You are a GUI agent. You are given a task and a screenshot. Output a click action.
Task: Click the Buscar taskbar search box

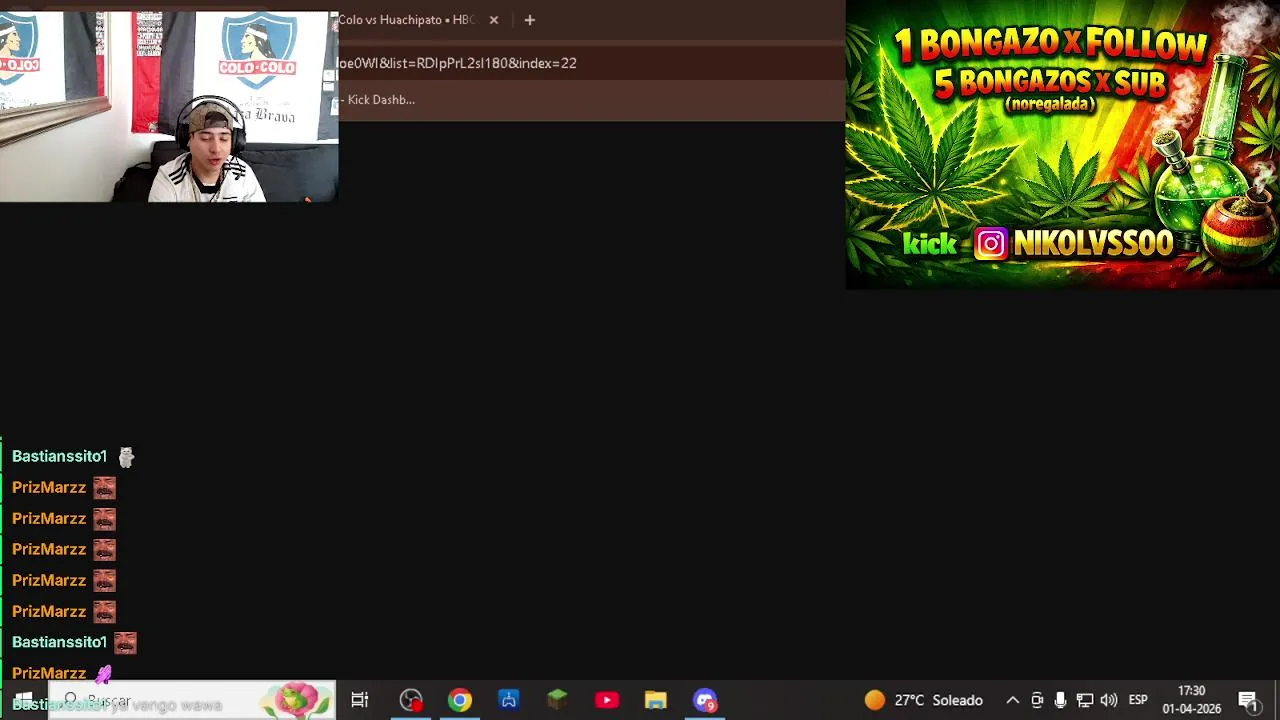190,700
